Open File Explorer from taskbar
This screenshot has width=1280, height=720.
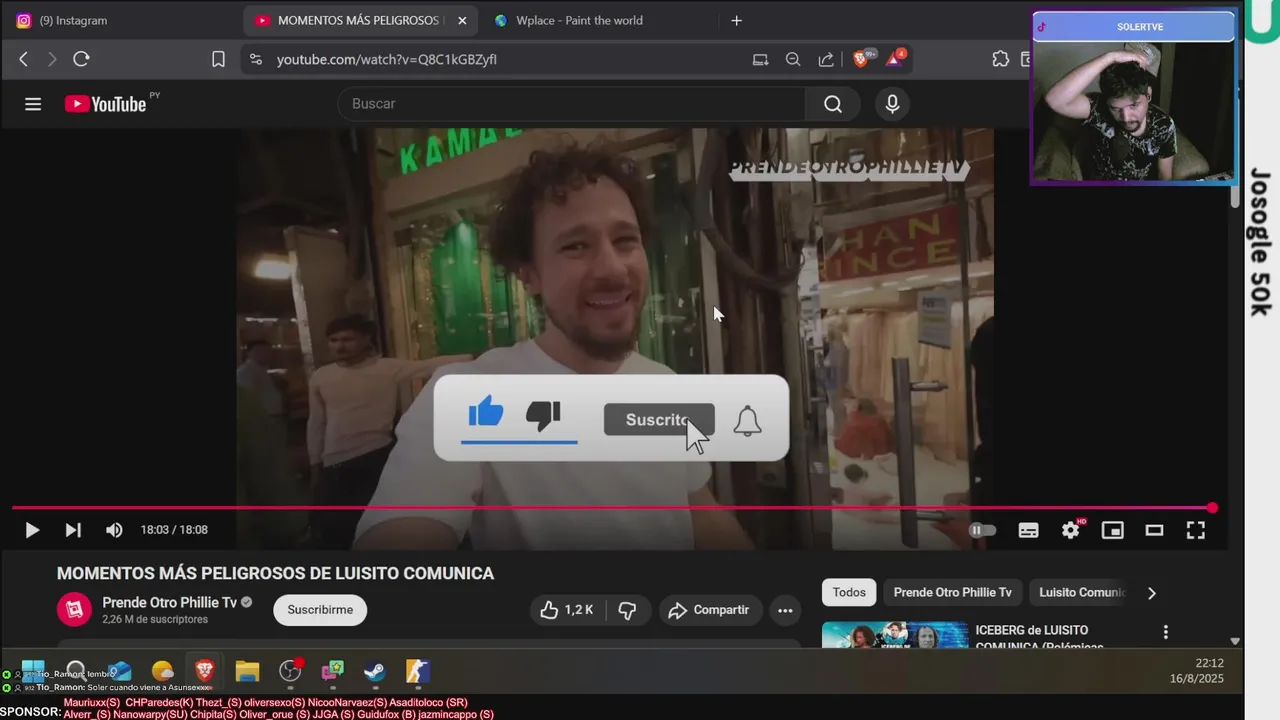tap(247, 670)
